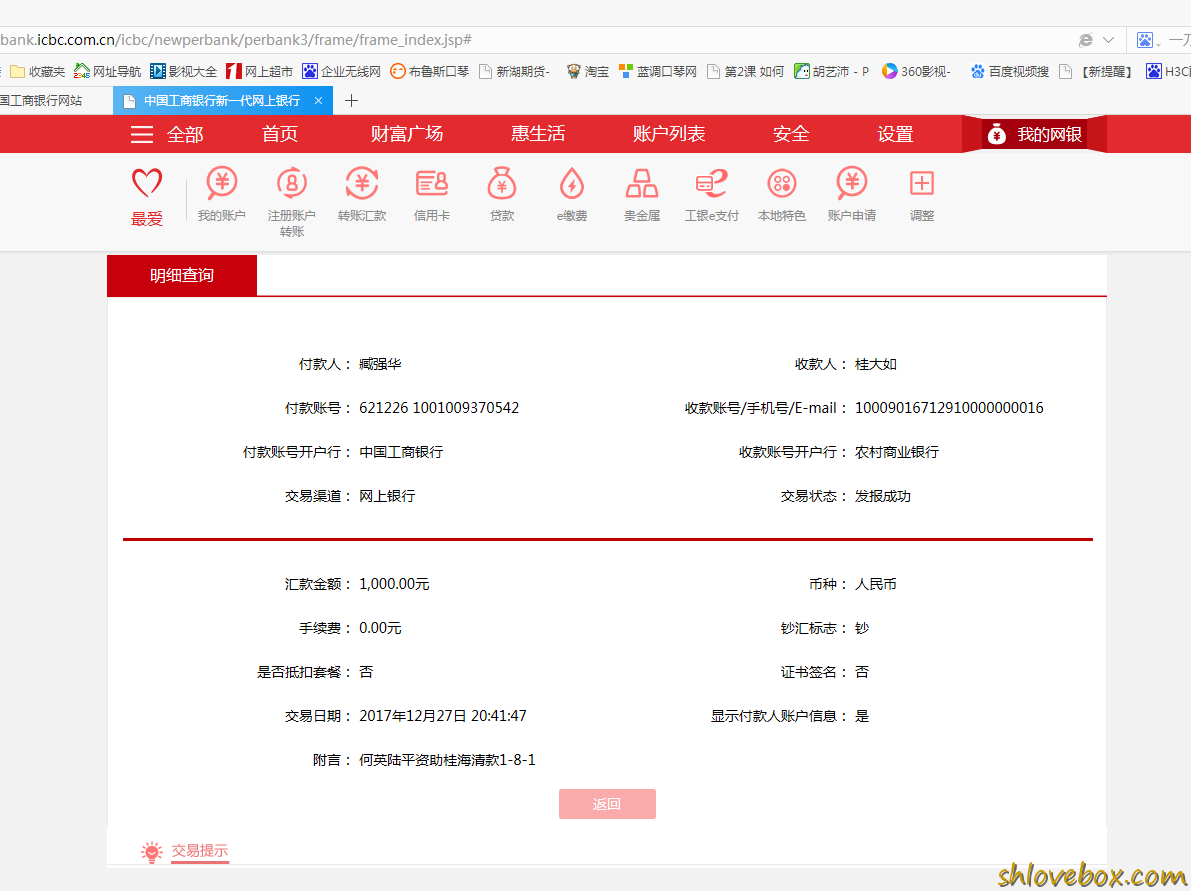This screenshot has height=891, width=1191.
Task: Click the transaction date 2017年12月27日 20:41:47
Action: [443, 716]
